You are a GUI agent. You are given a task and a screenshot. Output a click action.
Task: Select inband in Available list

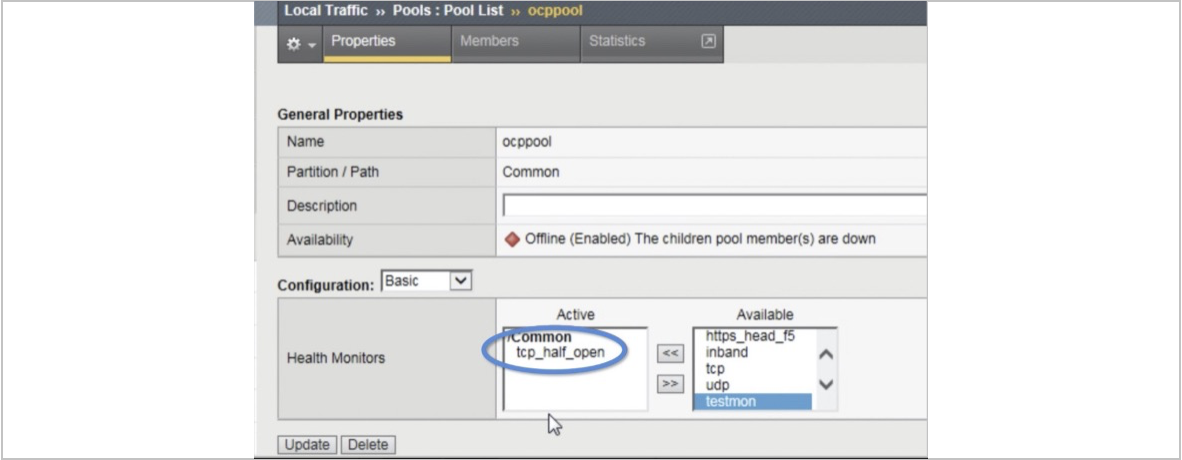[x=727, y=352]
